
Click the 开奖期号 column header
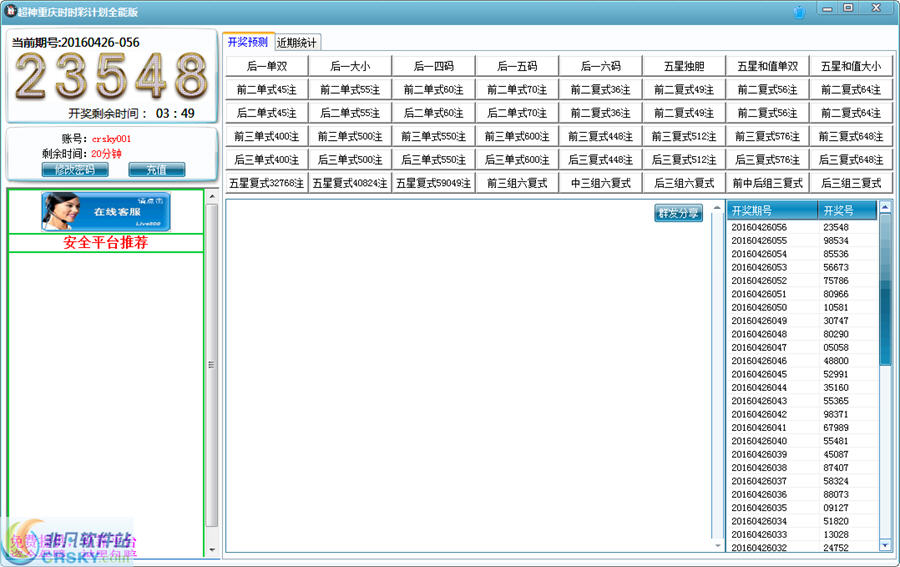(772, 211)
